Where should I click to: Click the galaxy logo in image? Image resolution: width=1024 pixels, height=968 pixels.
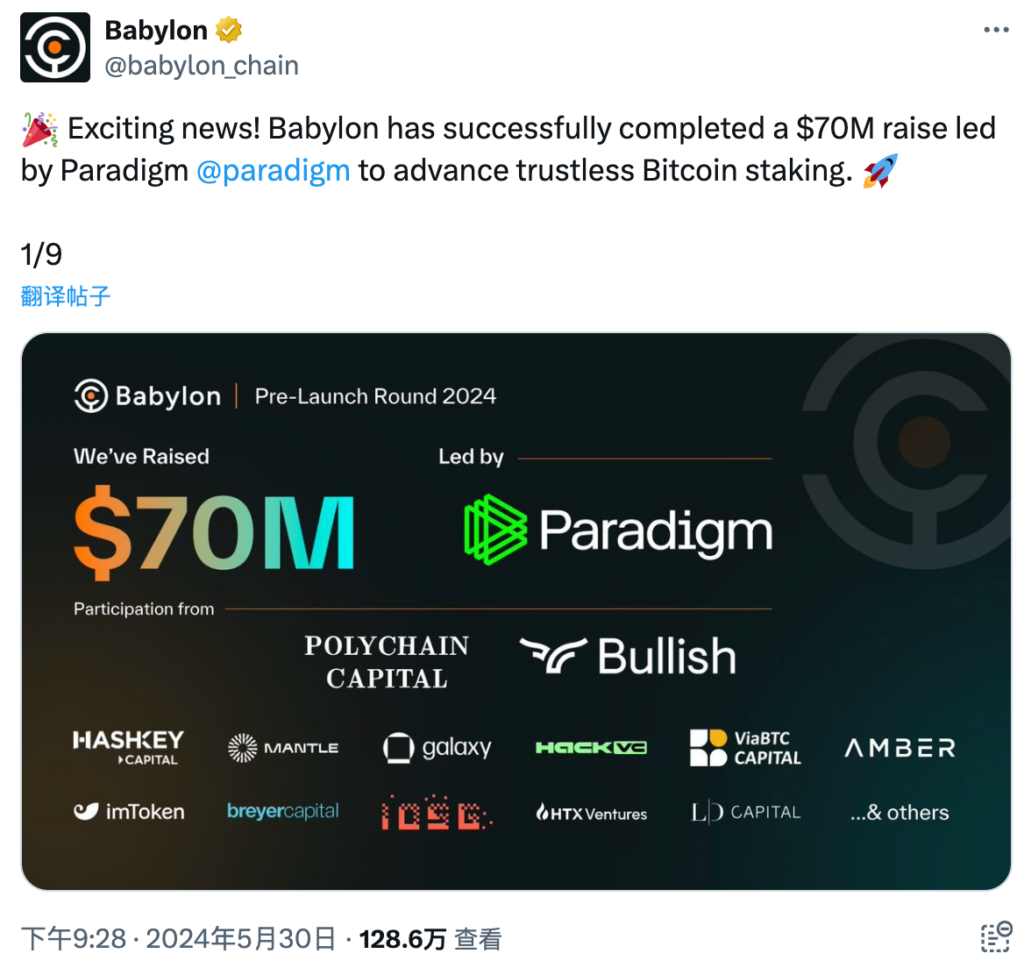pos(437,747)
